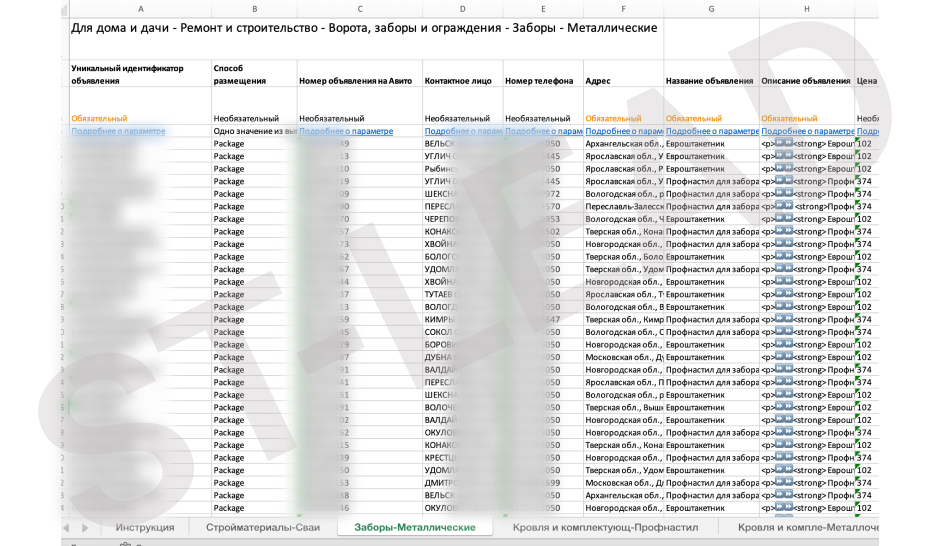Open the Инструкция sheet tab
The width and height of the screenshot is (940, 546).
145,527
